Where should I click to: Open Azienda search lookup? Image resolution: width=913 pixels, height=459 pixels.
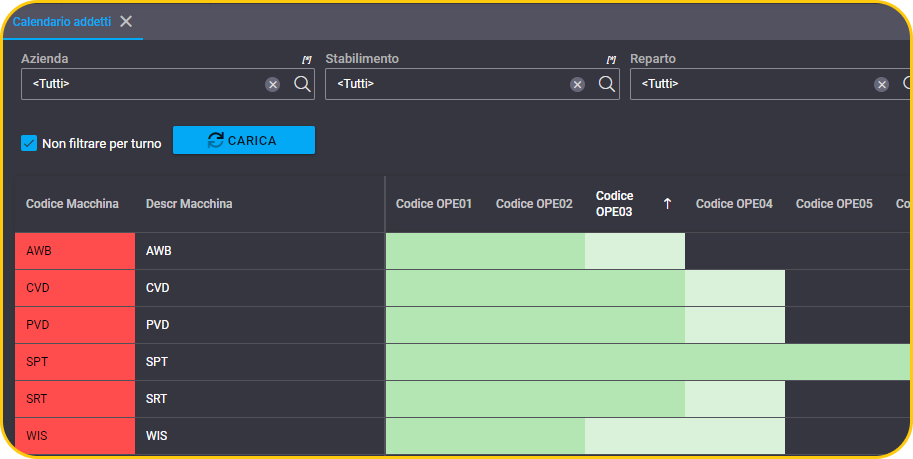[x=302, y=84]
